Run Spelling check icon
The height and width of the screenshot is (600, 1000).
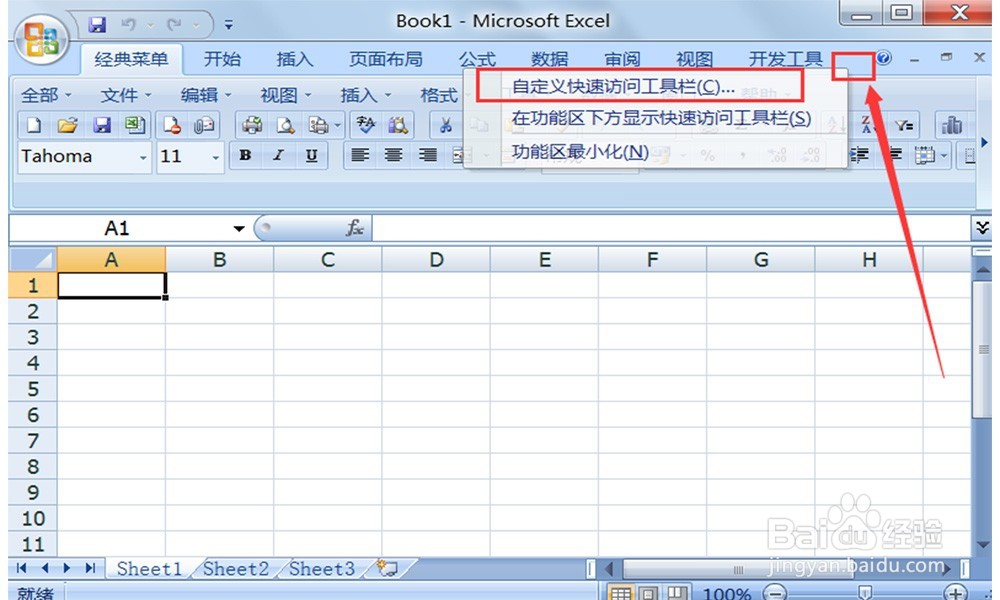pyautogui.click(x=365, y=125)
